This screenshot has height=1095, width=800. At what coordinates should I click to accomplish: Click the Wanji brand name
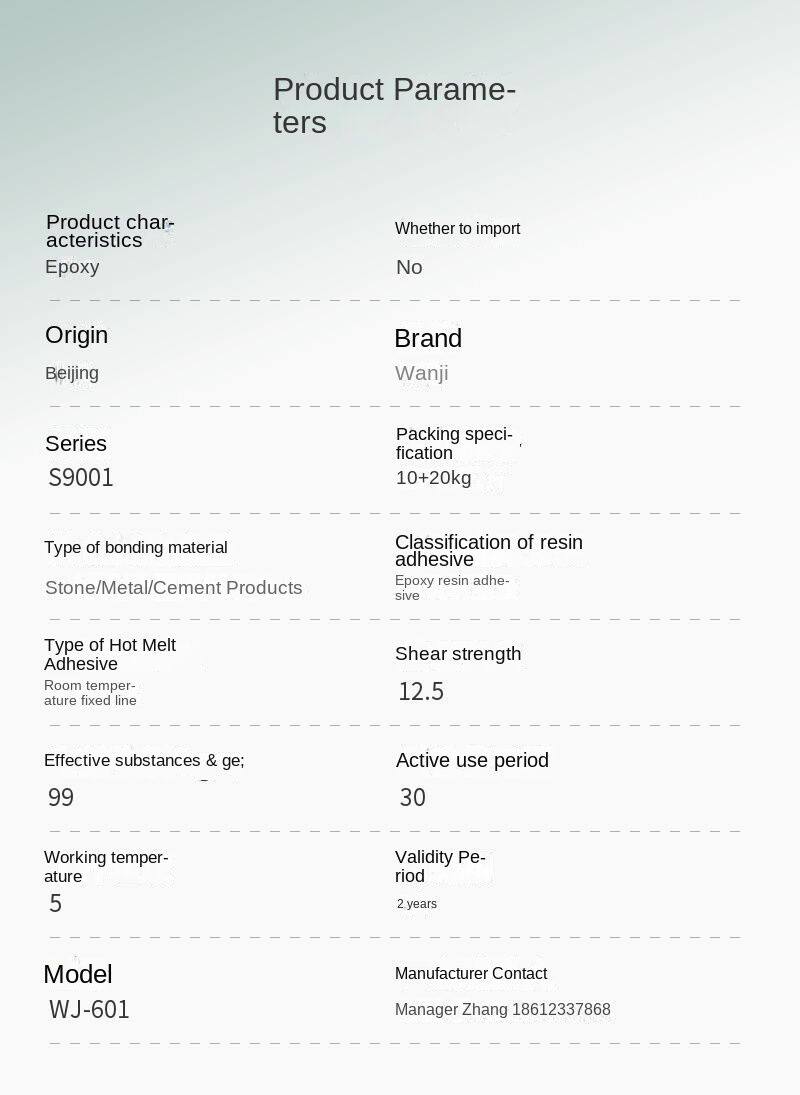click(x=421, y=373)
